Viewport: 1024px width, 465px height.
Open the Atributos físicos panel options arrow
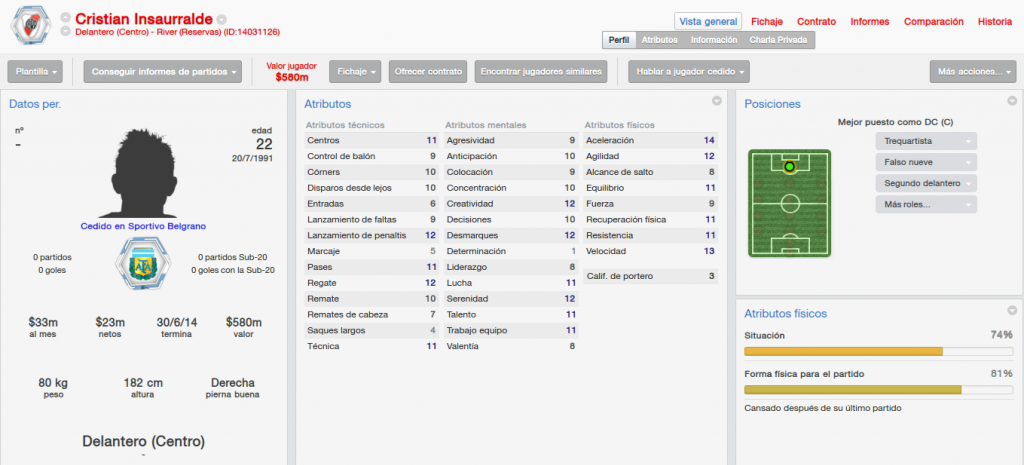point(1012,310)
